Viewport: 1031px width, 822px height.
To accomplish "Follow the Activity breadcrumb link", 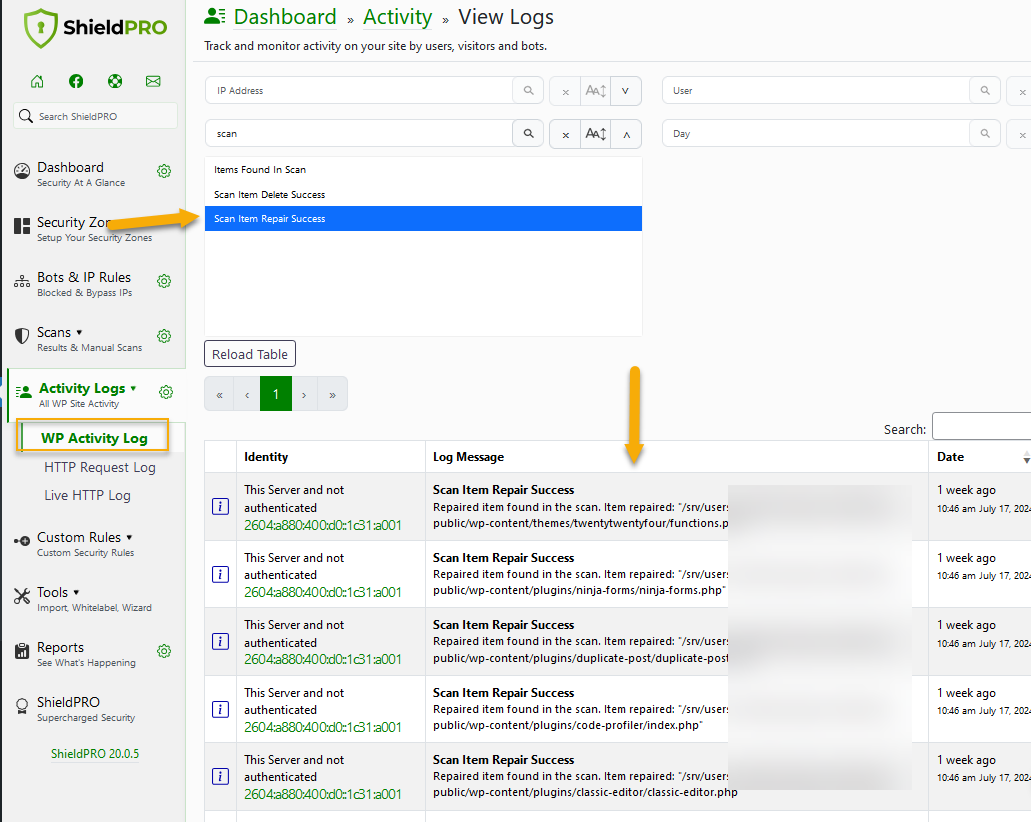I will [x=397, y=16].
